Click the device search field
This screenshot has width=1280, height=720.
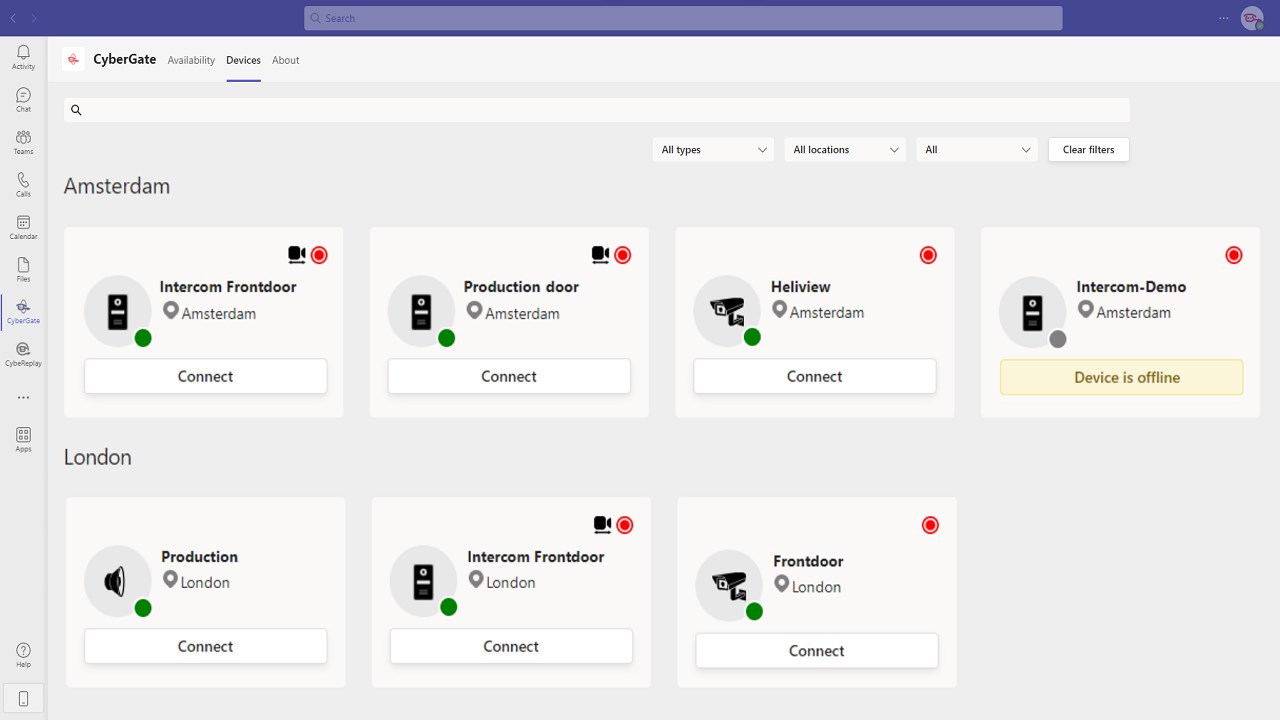tap(597, 110)
